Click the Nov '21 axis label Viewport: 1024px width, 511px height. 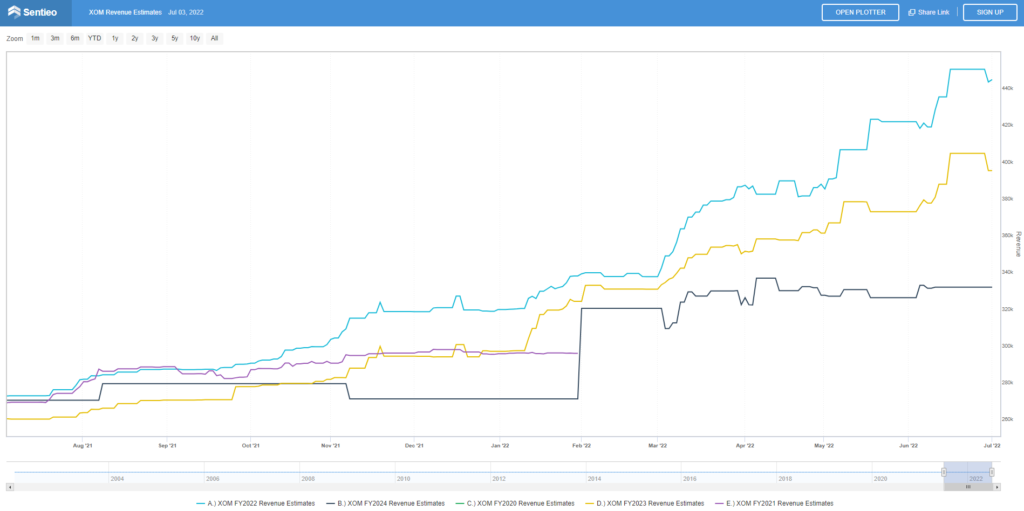click(331, 445)
